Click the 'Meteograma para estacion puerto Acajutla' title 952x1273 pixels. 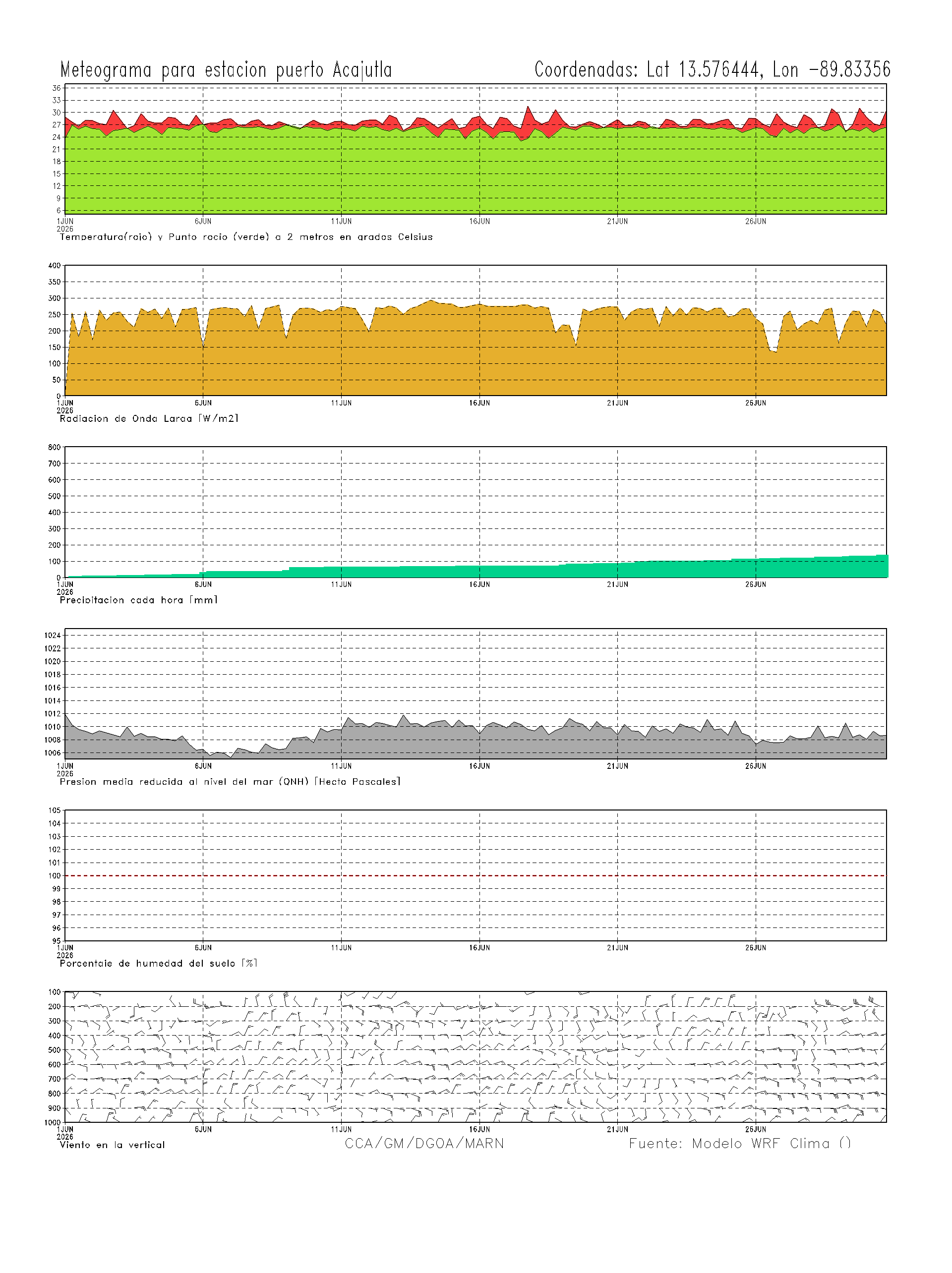[226, 70]
